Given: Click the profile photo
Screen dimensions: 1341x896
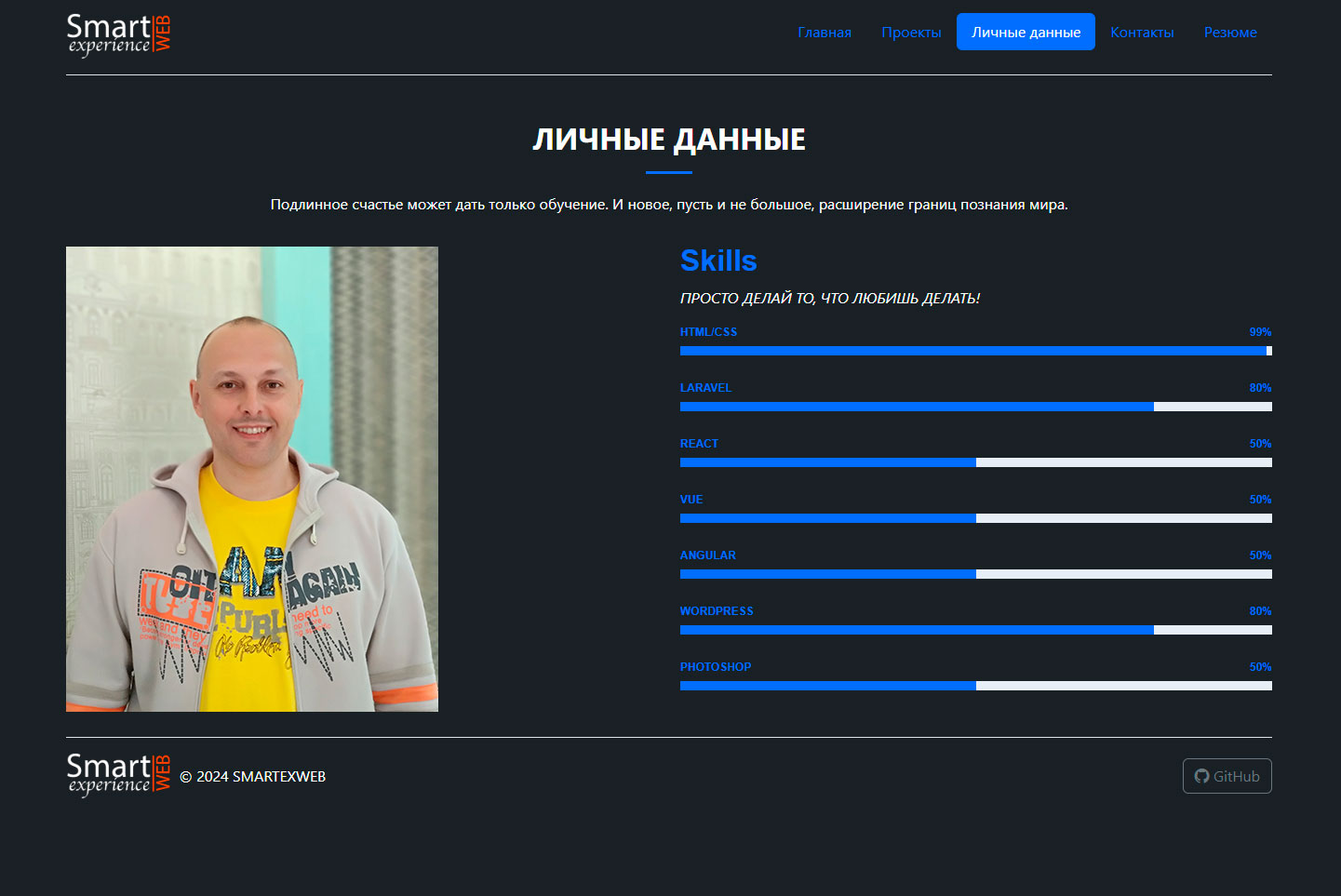Looking at the screenshot, I should coord(252,478).
